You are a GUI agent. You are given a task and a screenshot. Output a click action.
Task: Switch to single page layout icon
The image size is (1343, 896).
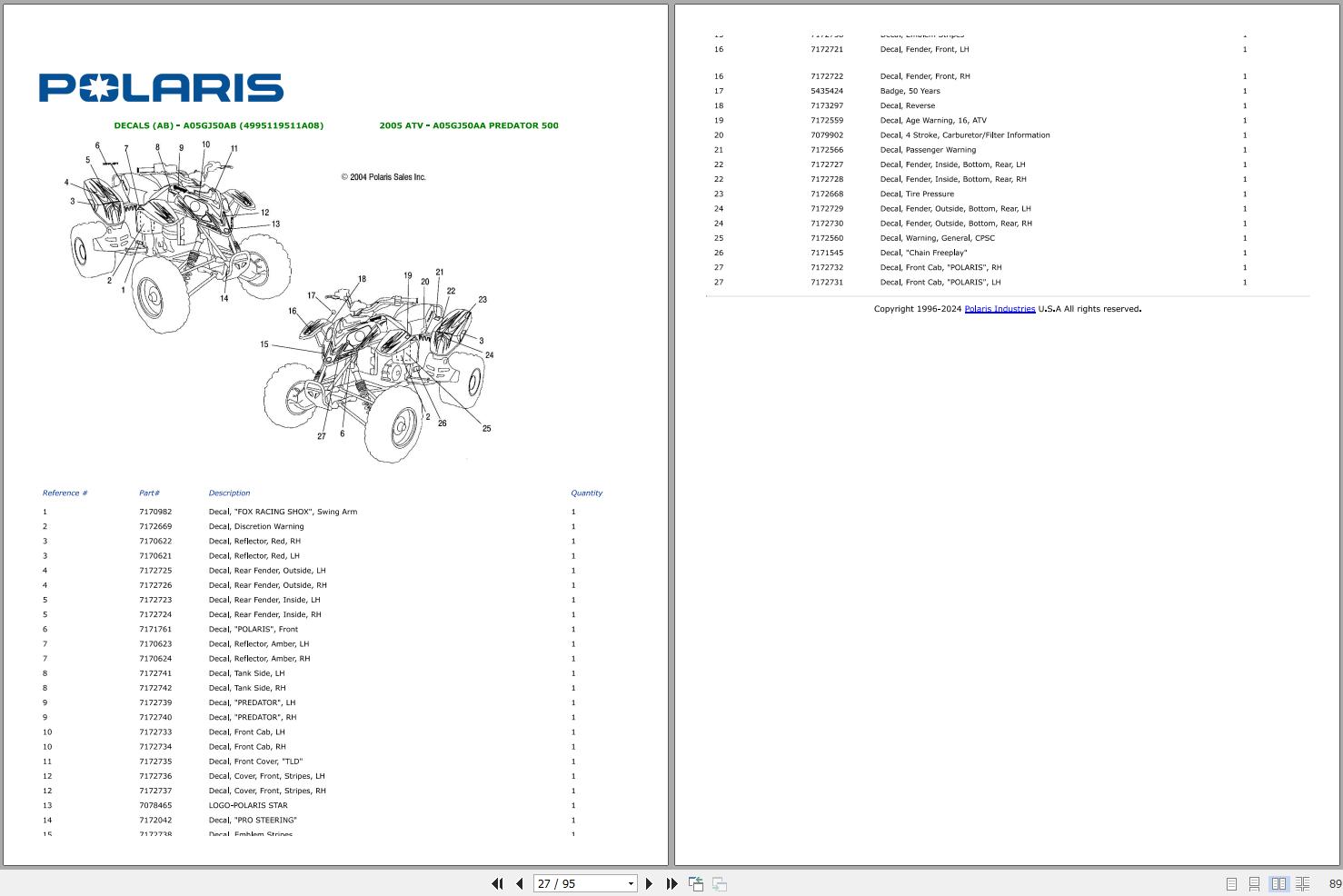coord(1231,883)
